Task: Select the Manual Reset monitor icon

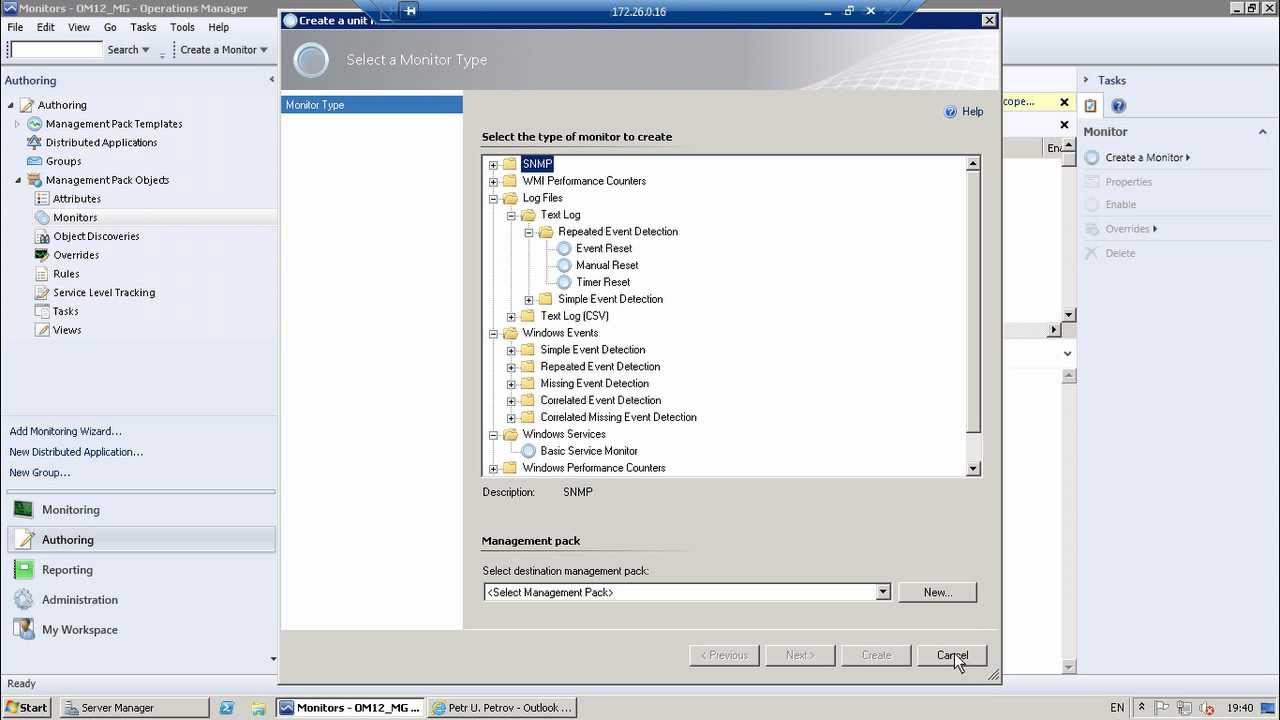Action: (x=564, y=265)
